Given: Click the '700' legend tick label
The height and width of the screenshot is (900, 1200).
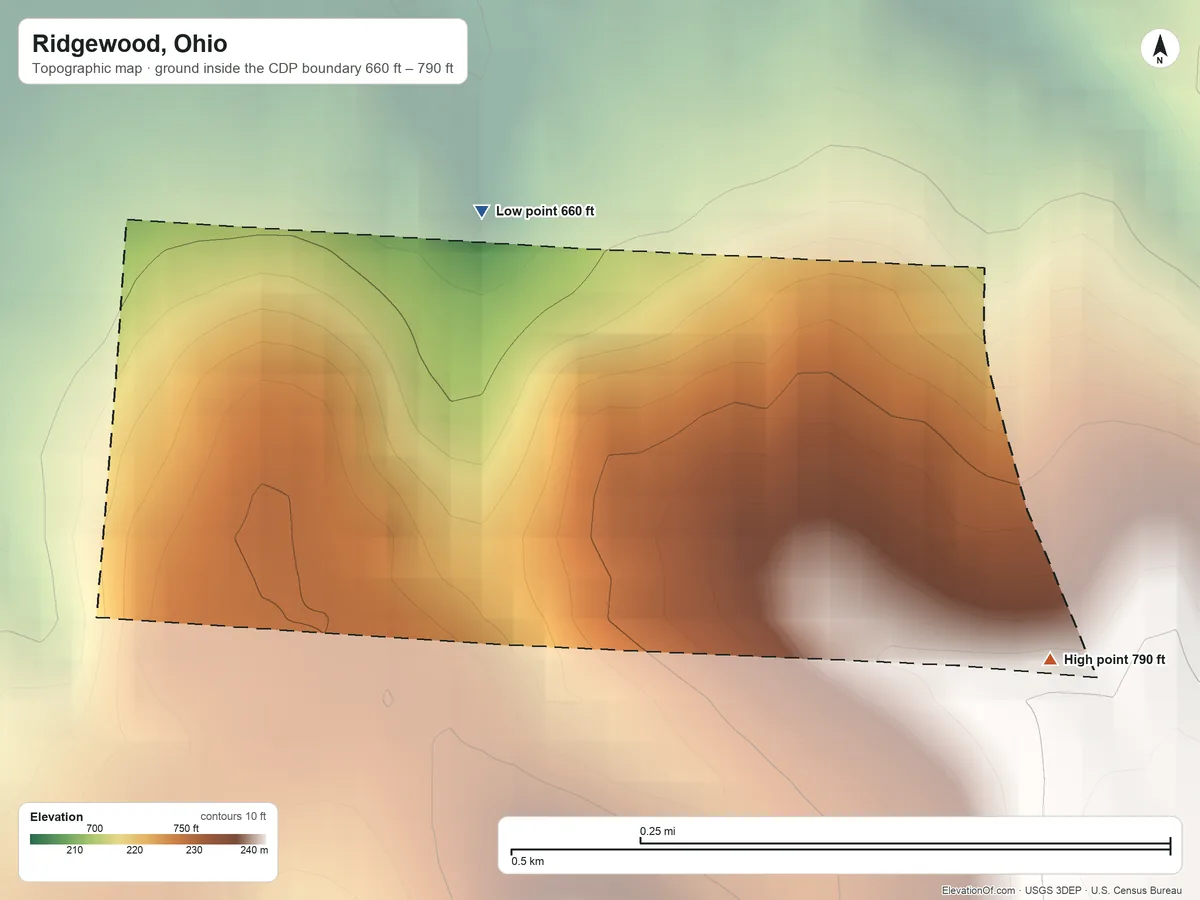Looking at the screenshot, I should pos(95,828).
